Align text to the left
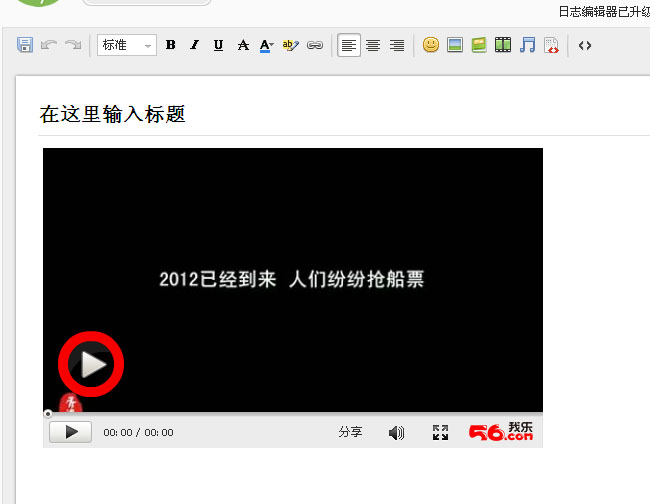Viewport: 650px width, 504px height. (349, 45)
